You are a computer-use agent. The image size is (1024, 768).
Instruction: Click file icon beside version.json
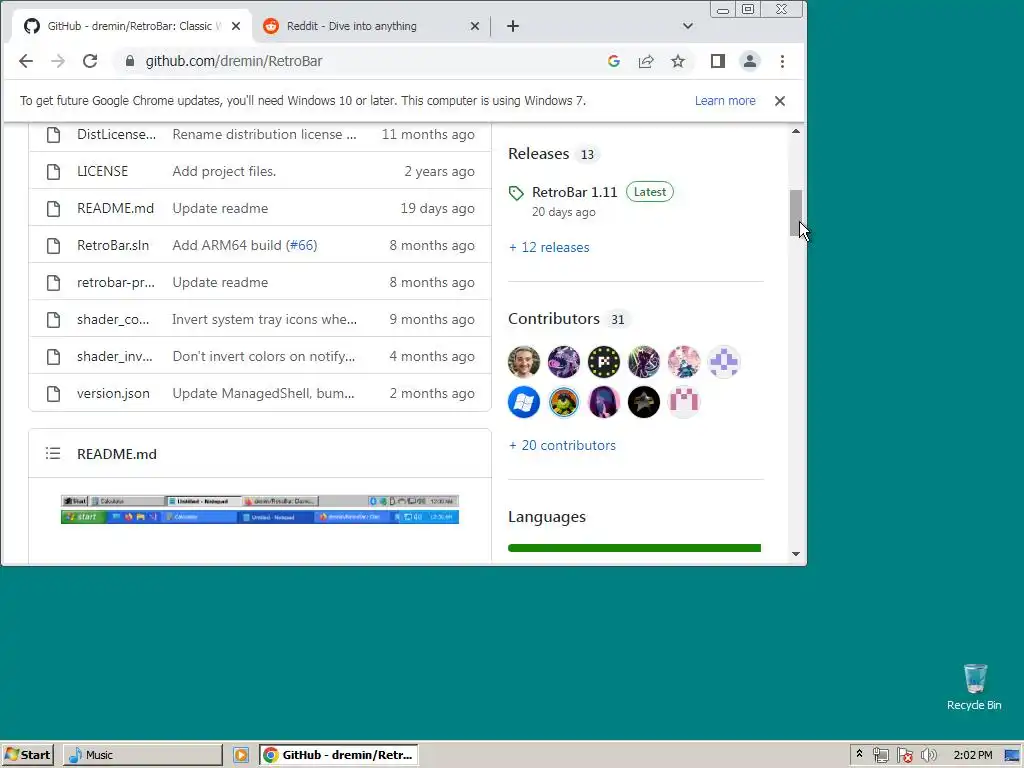[x=54, y=394]
